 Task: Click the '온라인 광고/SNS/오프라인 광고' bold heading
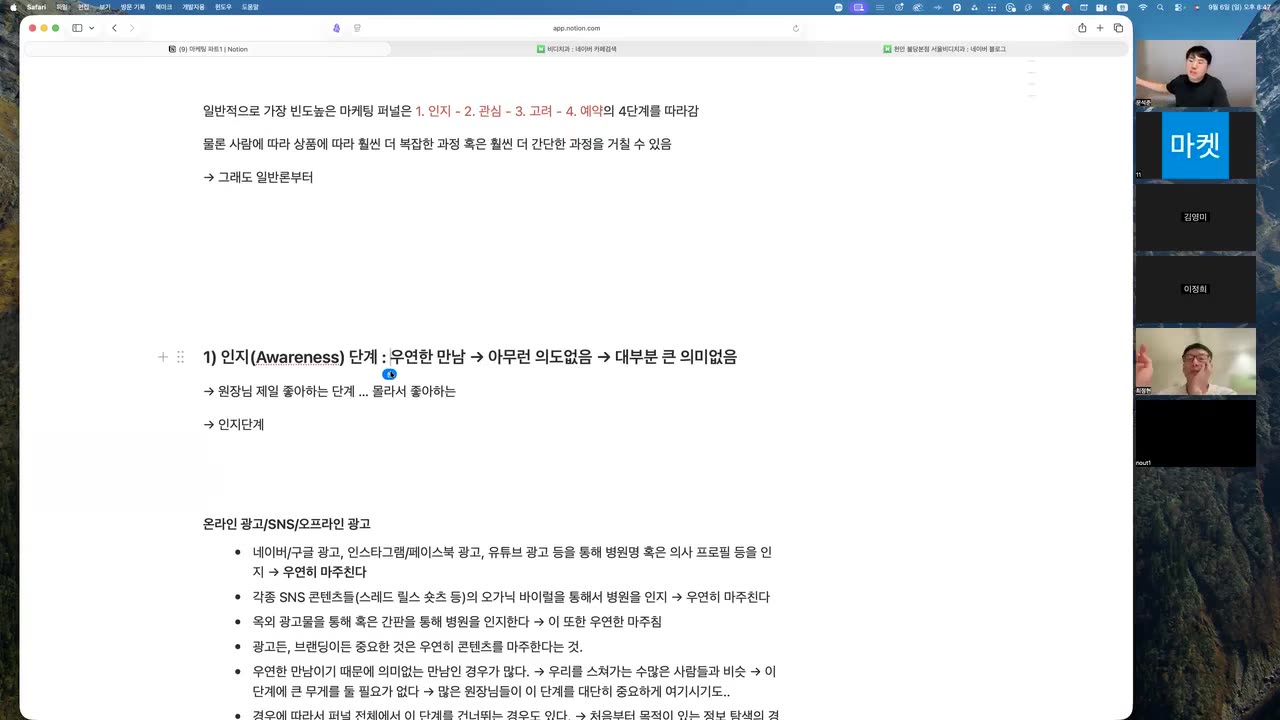click(x=287, y=524)
